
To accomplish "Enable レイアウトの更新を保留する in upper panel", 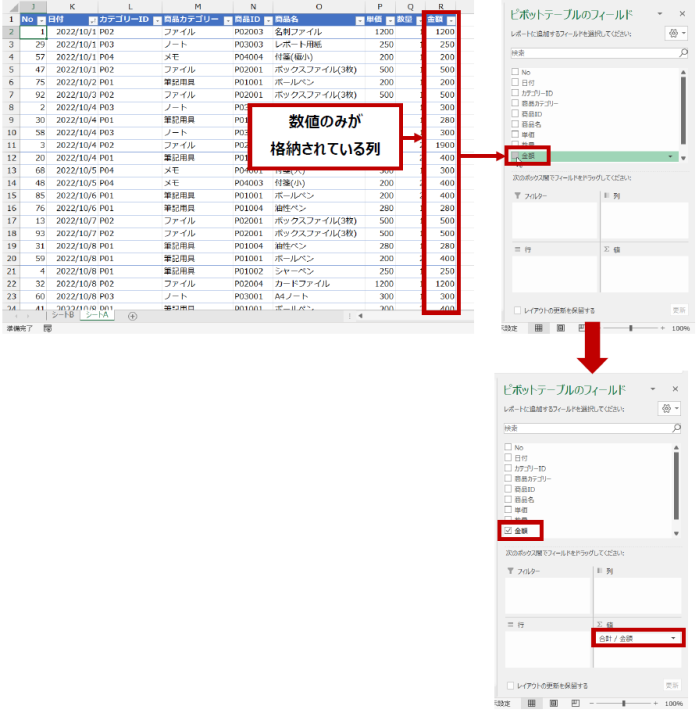I will (x=516, y=310).
